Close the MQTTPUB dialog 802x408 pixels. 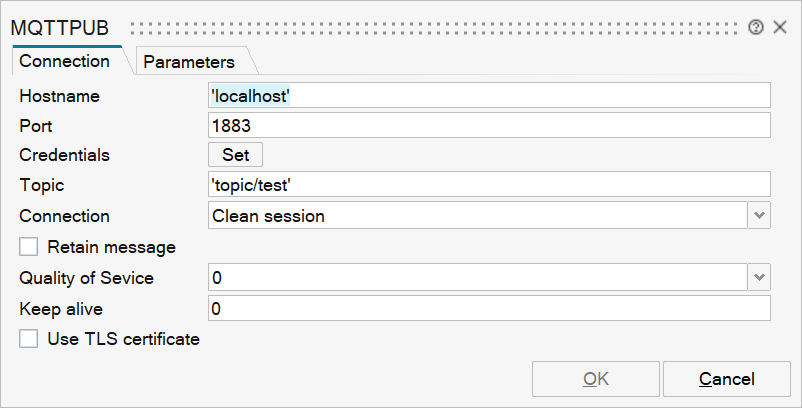point(780,27)
